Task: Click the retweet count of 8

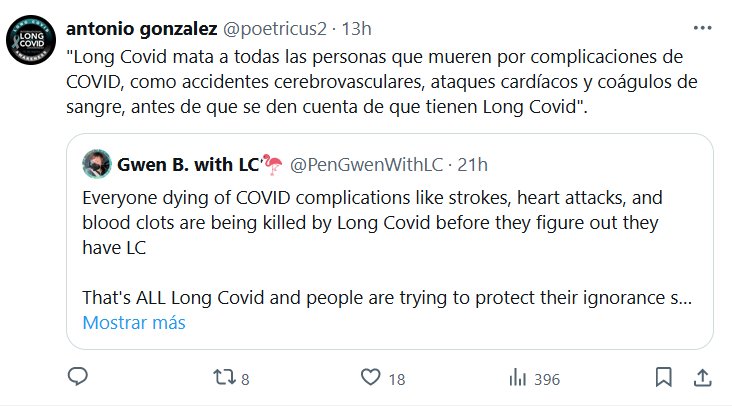Action: (245, 379)
